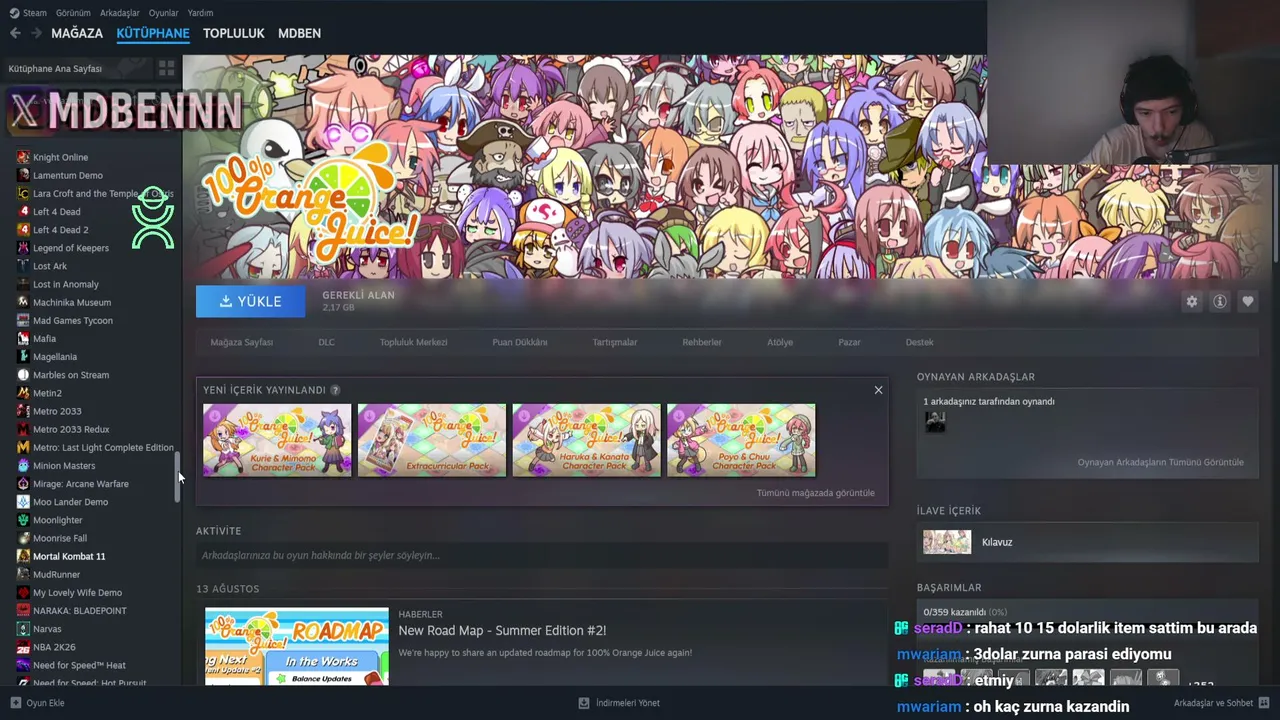Open the Road Map news thumbnail

[x=297, y=646]
